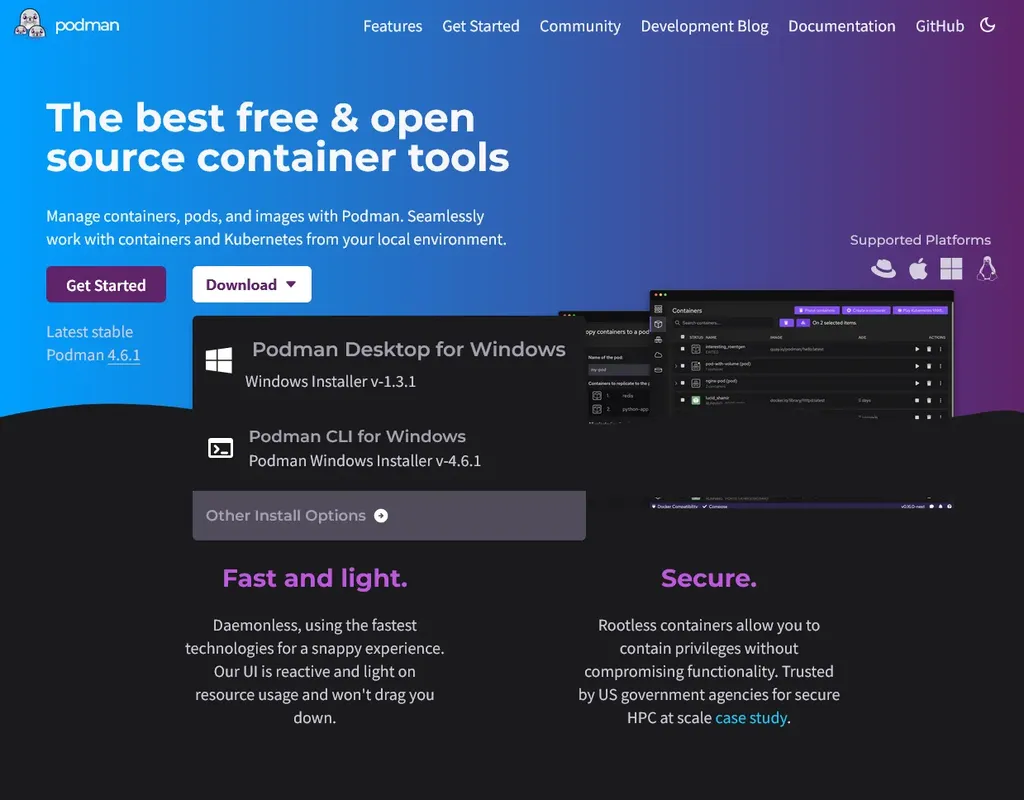Image resolution: width=1024 pixels, height=800 pixels.
Task: Click the Windows logo beside Podman Desktop
Action: (x=219, y=360)
